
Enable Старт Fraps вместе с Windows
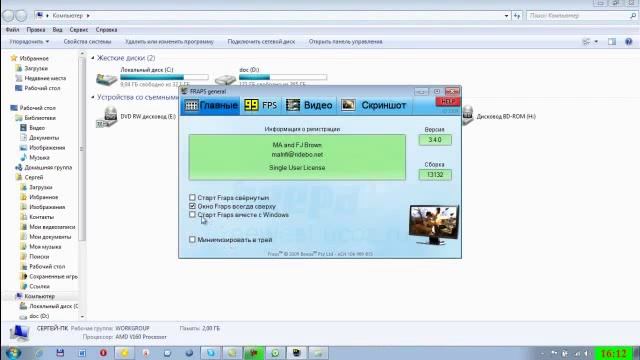click(x=192, y=215)
